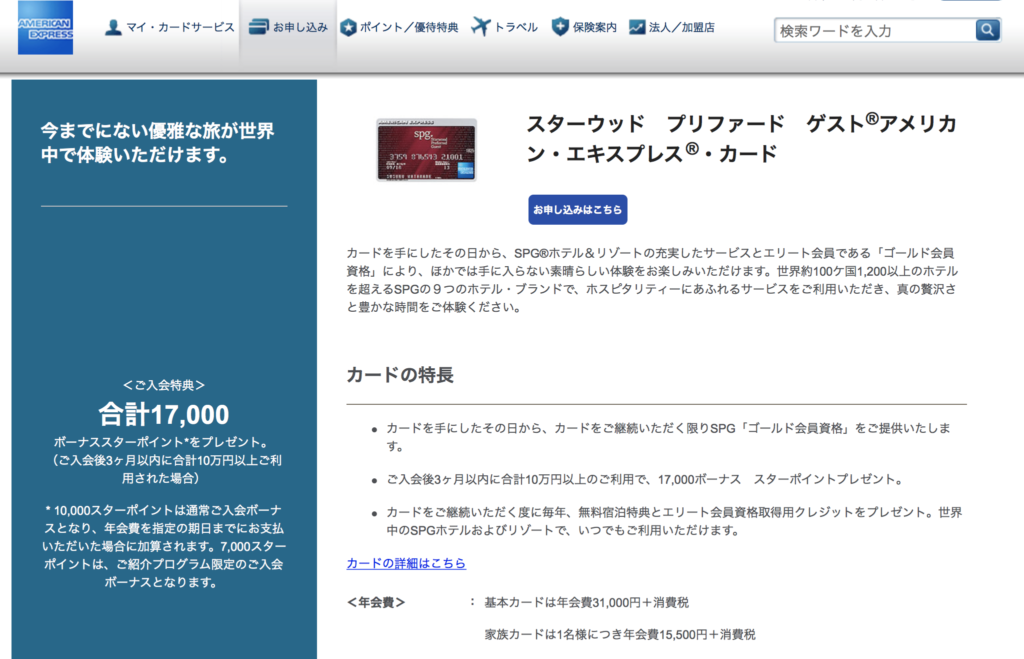Click the ＜ご入会特典＞ label

164,385
